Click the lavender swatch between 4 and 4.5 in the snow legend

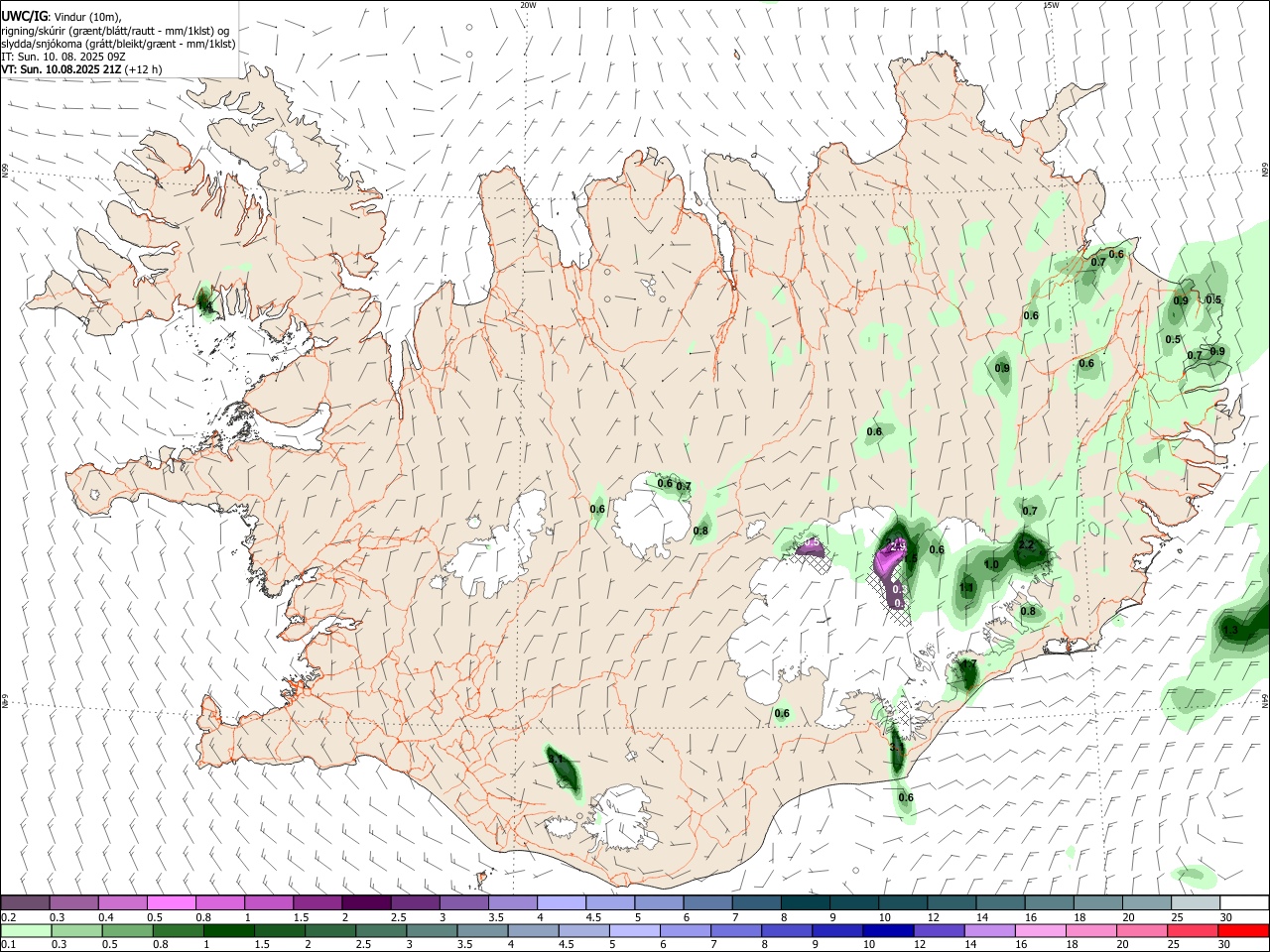tap(562, 903)
